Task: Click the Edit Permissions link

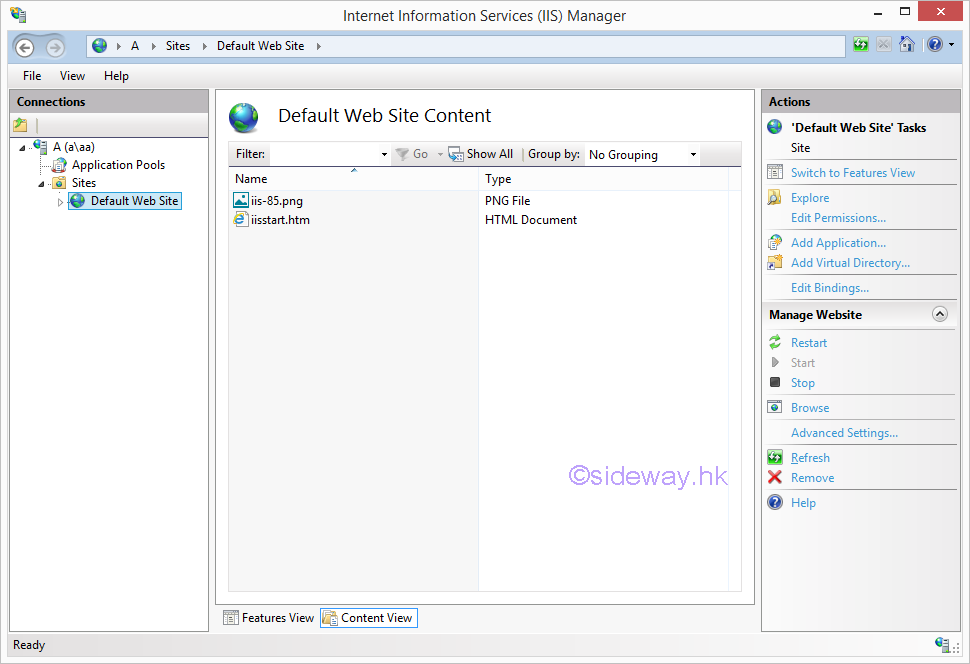Action: (838, 218)
